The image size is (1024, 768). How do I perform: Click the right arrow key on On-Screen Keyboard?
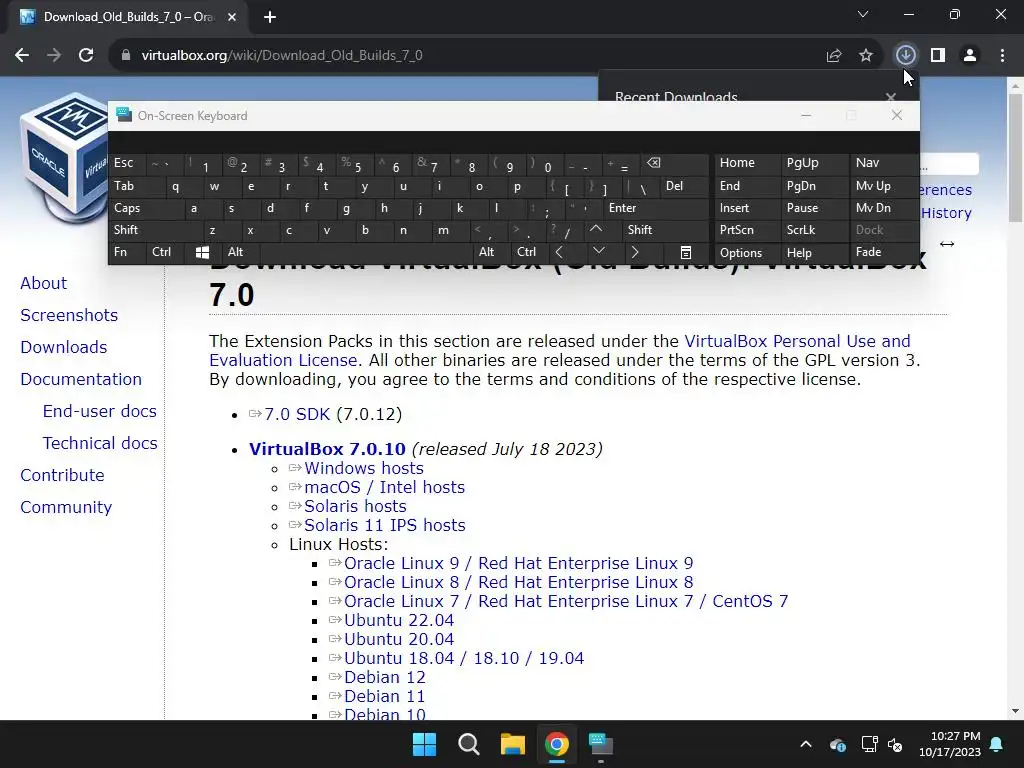click(x=635, y=251)
